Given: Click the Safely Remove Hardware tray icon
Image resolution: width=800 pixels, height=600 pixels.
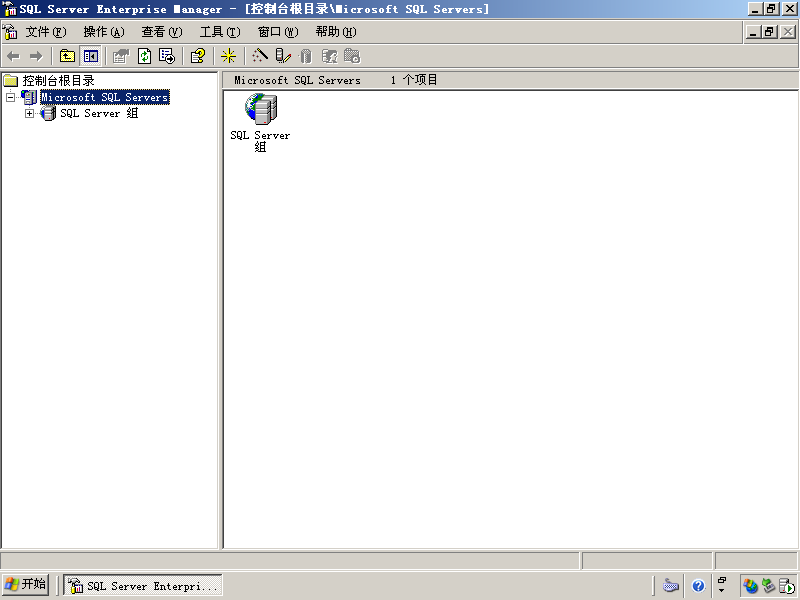Looking at the screenshot, I should pos(768,586).
